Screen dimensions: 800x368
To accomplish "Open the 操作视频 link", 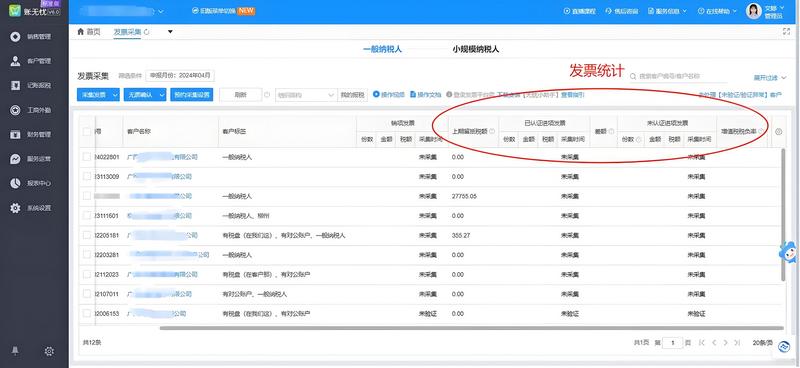I will coord(389,94).
